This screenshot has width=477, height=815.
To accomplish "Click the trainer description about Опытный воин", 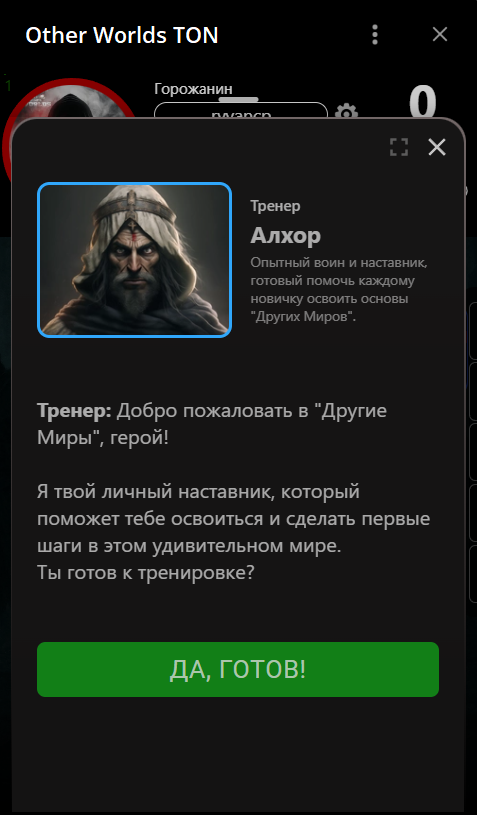I will point(339,290).
